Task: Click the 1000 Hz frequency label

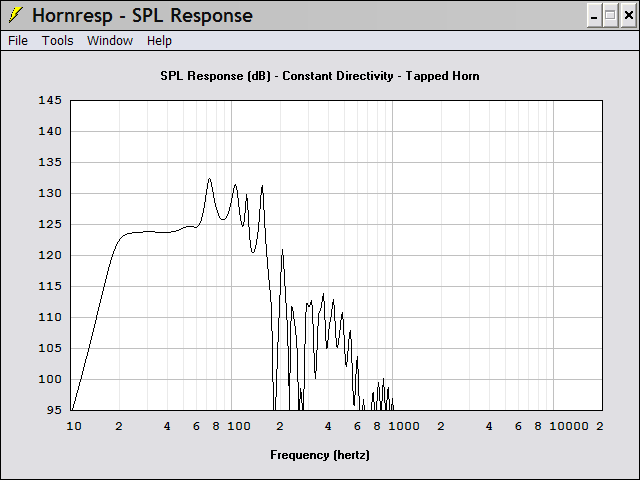Action: (x=404, y=427)
